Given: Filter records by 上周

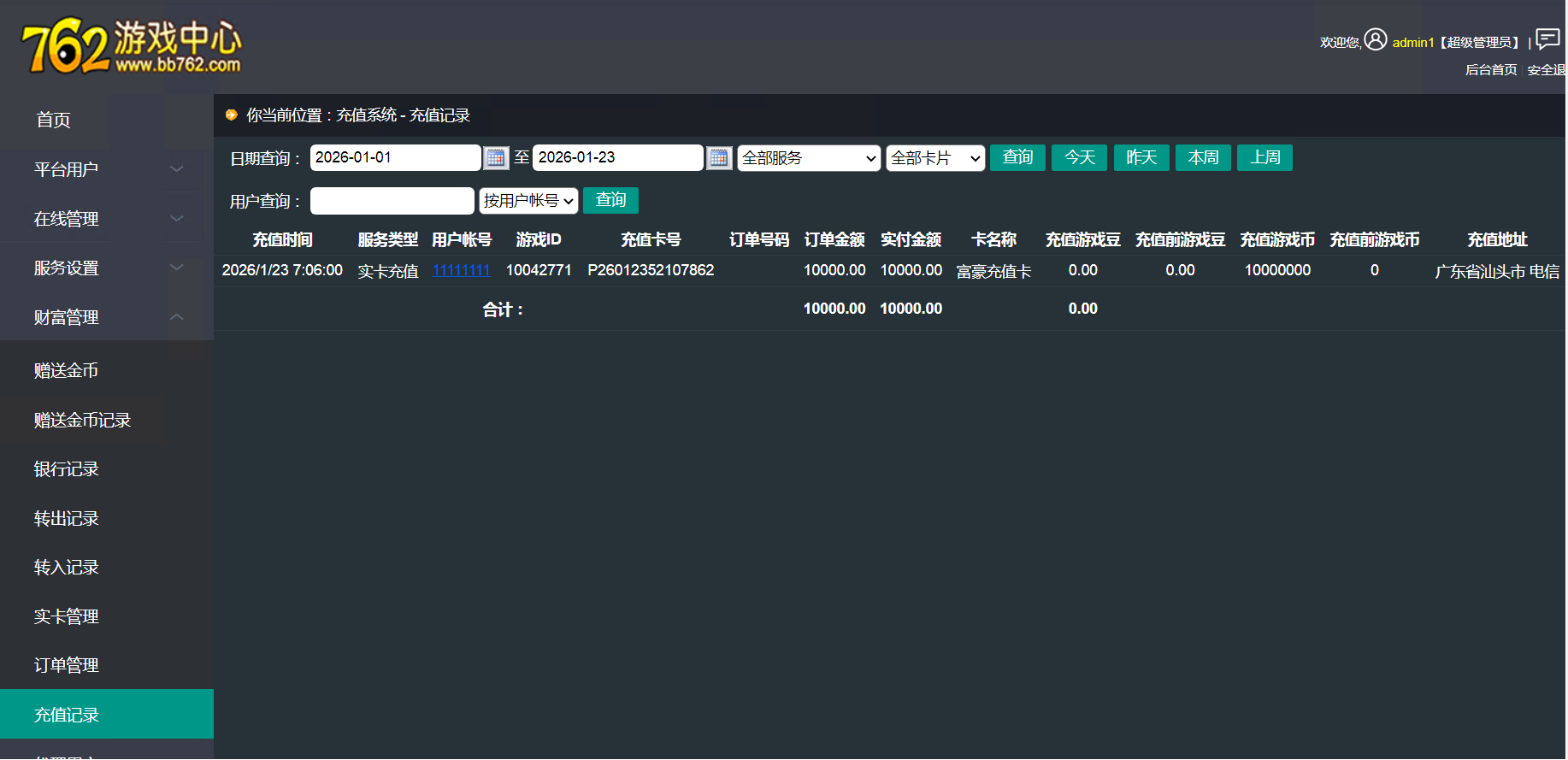Looking at the screenshot, I should (1264, 157).
